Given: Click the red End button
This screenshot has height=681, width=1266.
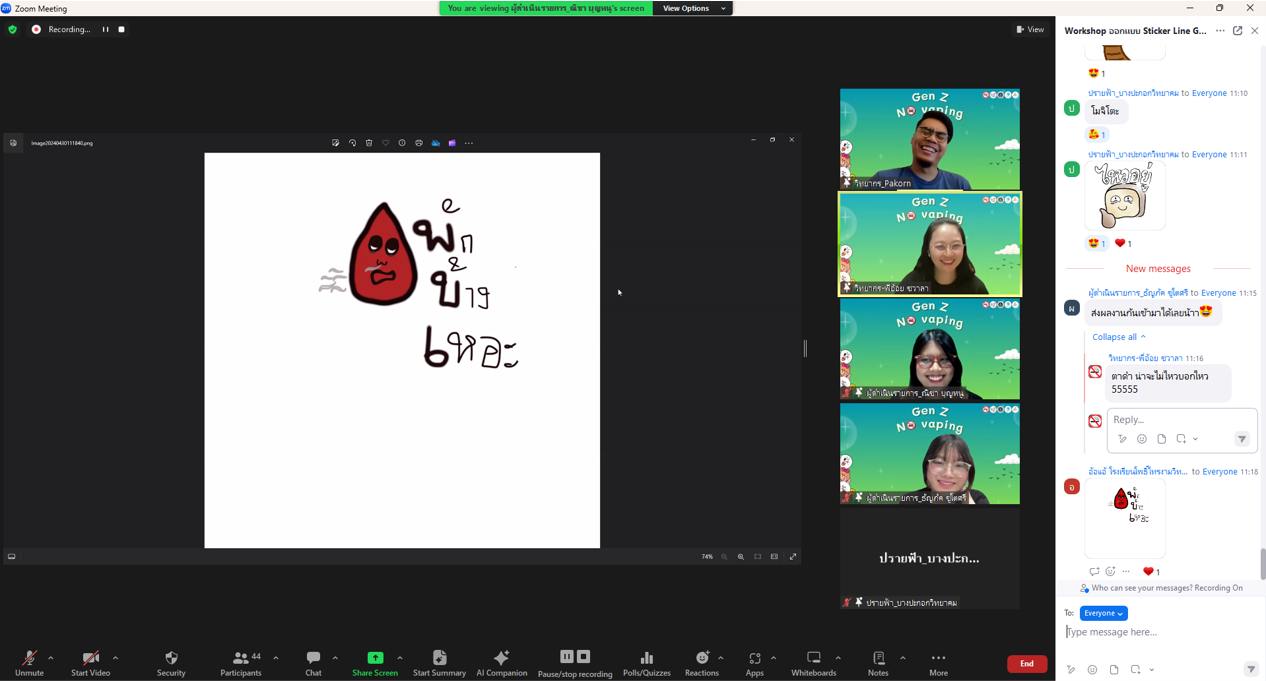Looking at the screenshot, I should pos(1026,663).
